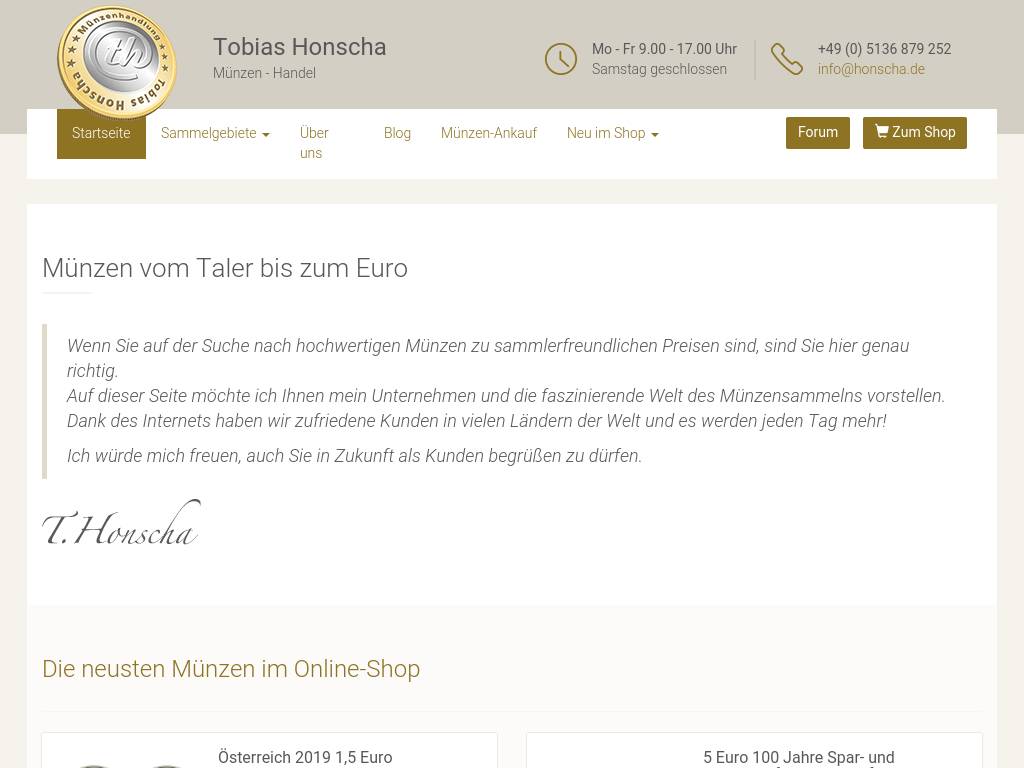Screen dimensions: 1024x768
Task: Email info@honscha.de via the link
Action: click(x=871, y=69)
